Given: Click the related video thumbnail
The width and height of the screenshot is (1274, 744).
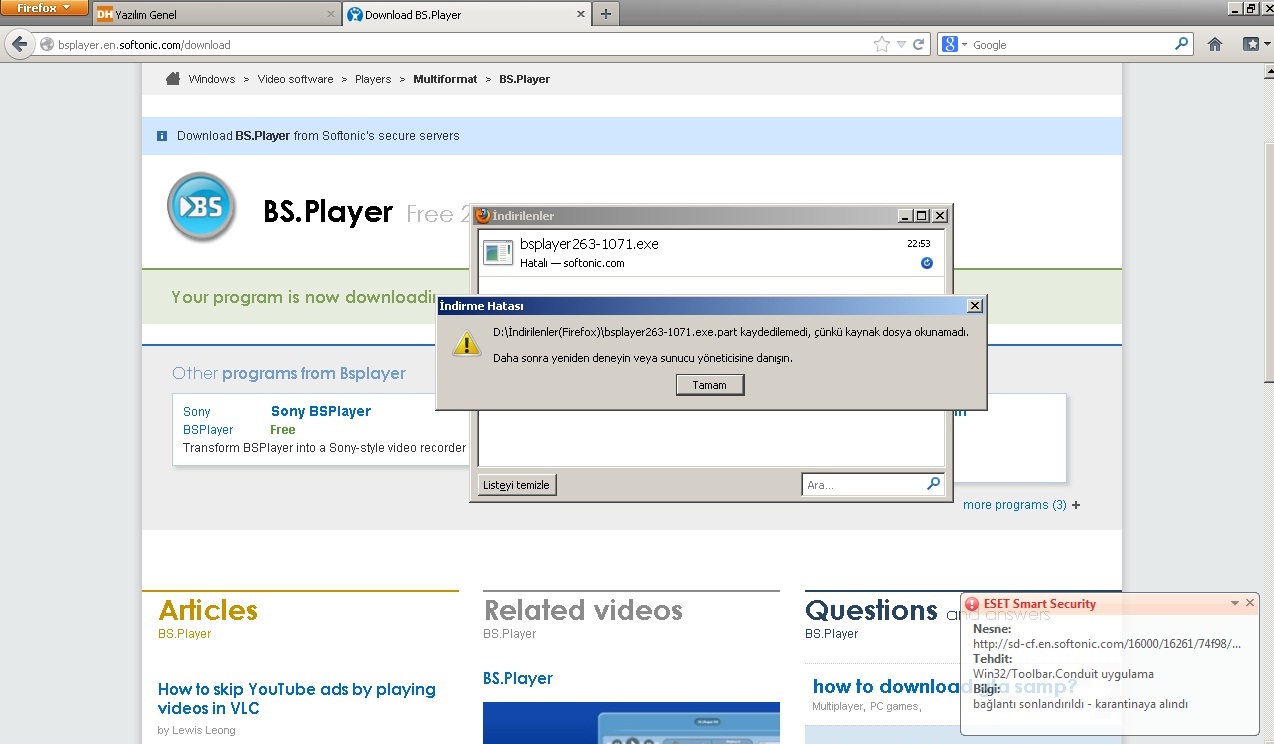Looking at the screenshot, I should [x=631, y=723].
